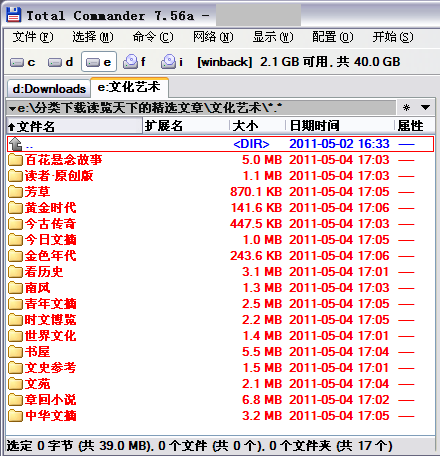Click the 6.8 MB size value
The height and width of the screenshot is (456, 440).
click(262, 400)
